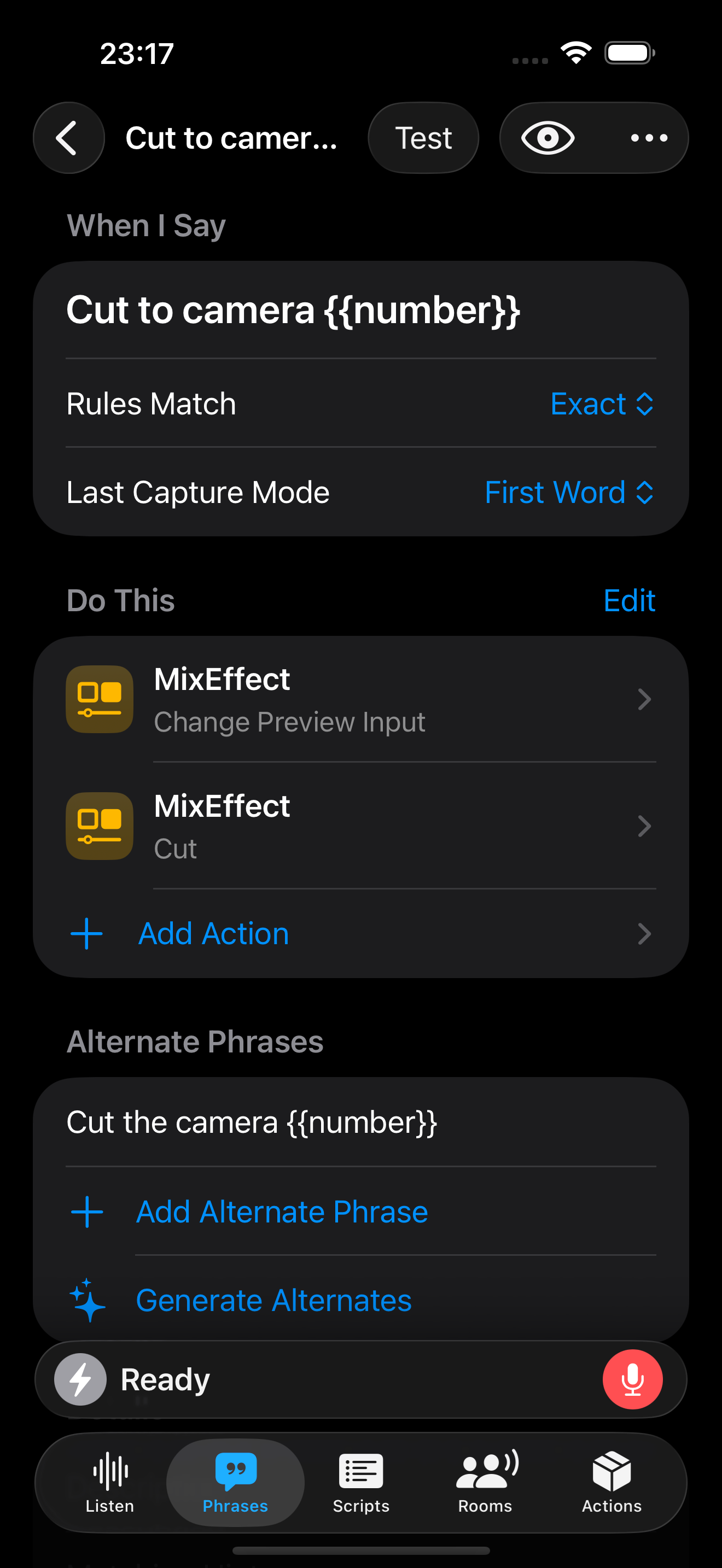Open the Rules Match Exact dropdown
The image size is (722, 1568).
[602, 404]
